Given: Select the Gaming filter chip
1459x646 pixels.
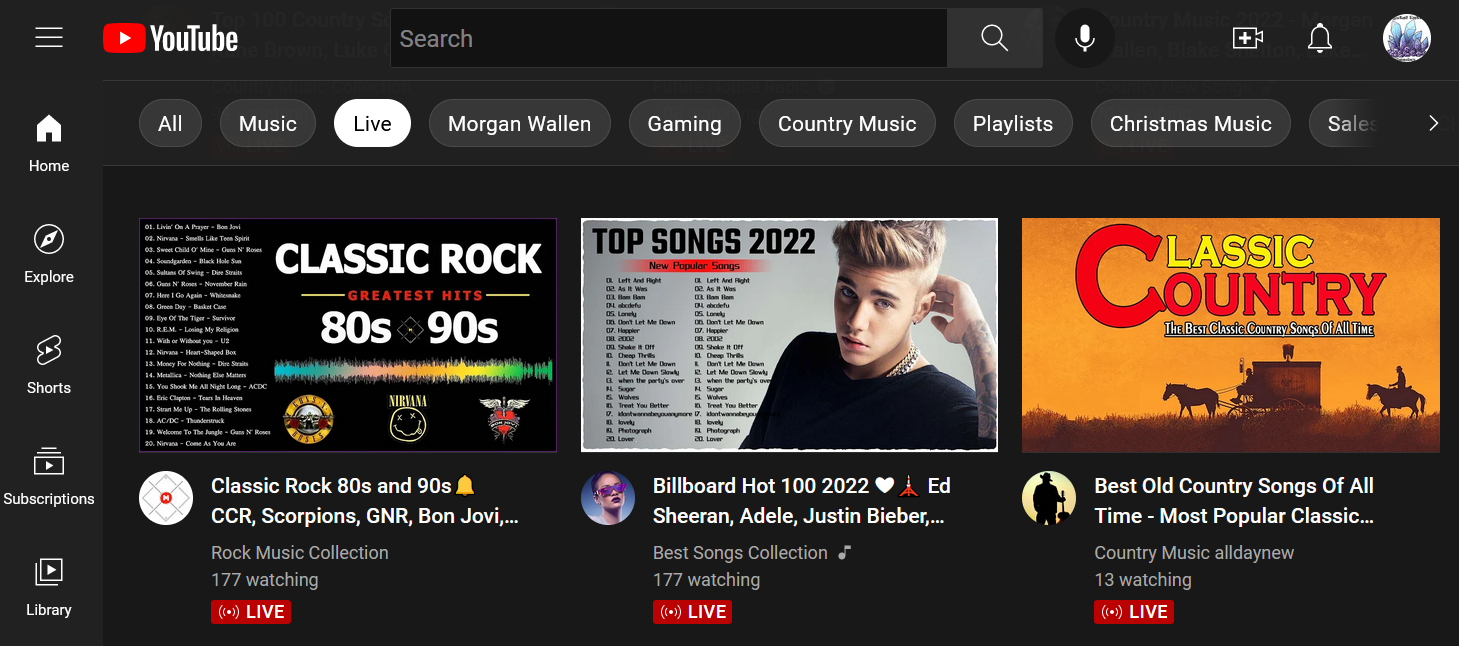Looking at the screenshot, I should (x=684, y=124).
